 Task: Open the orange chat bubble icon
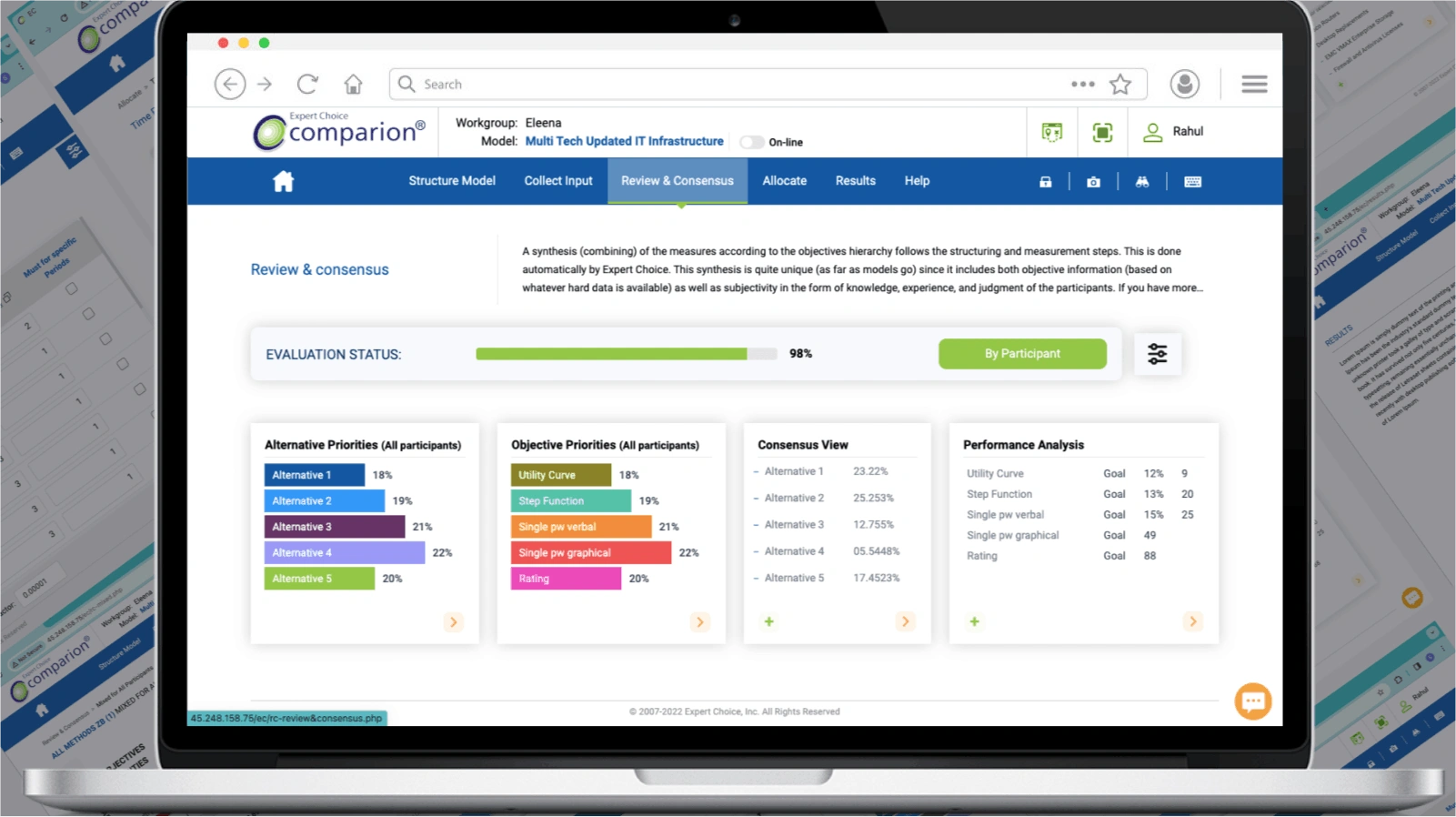pyautogui.click(x=1252, y=701)
